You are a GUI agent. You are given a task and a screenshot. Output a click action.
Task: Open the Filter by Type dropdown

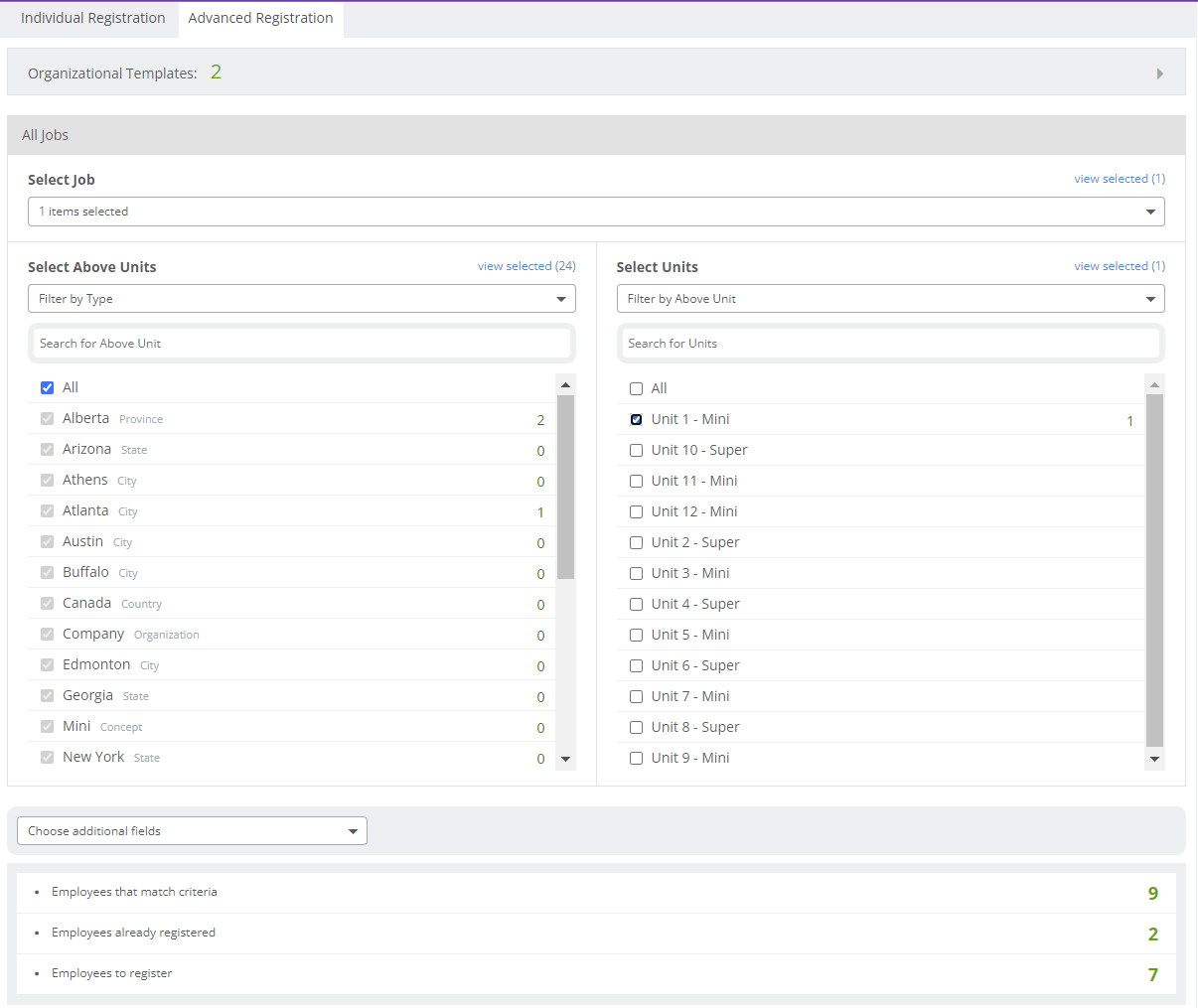(x=301, y=299)
